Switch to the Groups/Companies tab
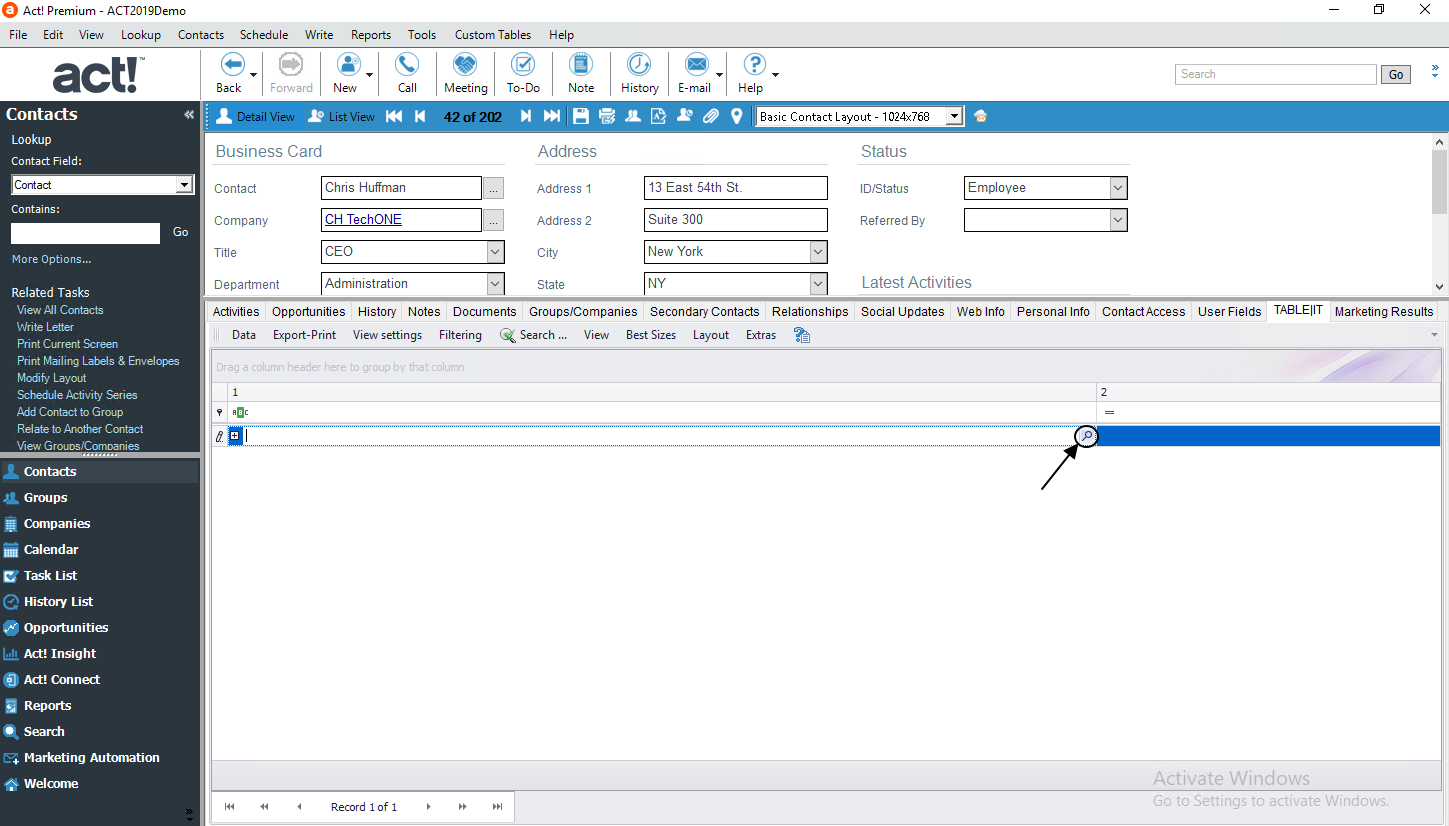The width and height of the screenshot is (1449, 826). pos(583,312)
